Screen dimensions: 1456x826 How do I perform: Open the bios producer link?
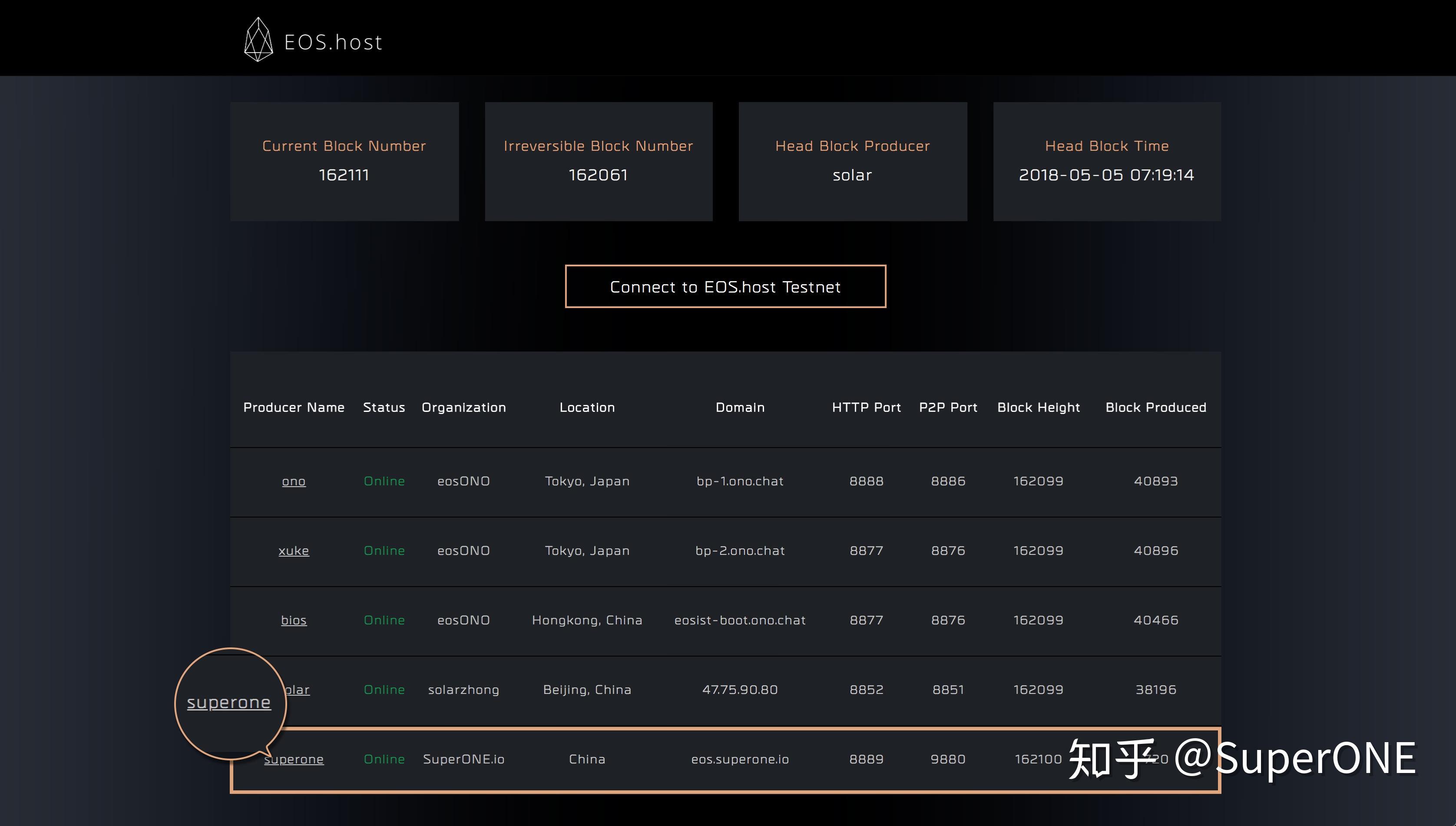294,620
